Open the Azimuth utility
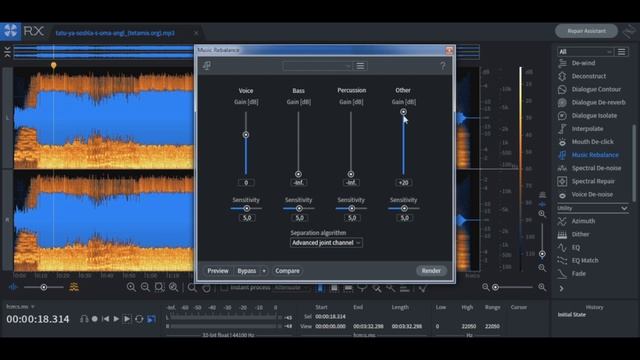The image size is (640, 360). tap(583, 221)
